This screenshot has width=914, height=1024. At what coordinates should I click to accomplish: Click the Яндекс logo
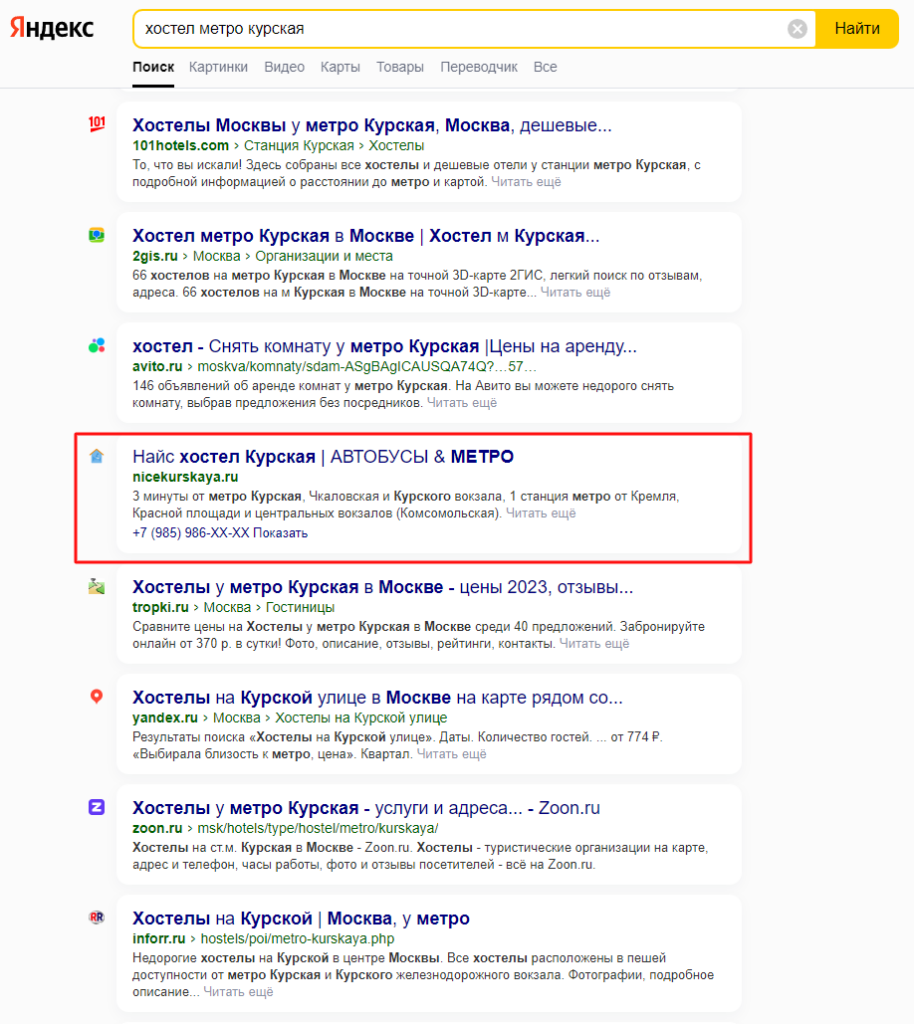click(52, 27)
